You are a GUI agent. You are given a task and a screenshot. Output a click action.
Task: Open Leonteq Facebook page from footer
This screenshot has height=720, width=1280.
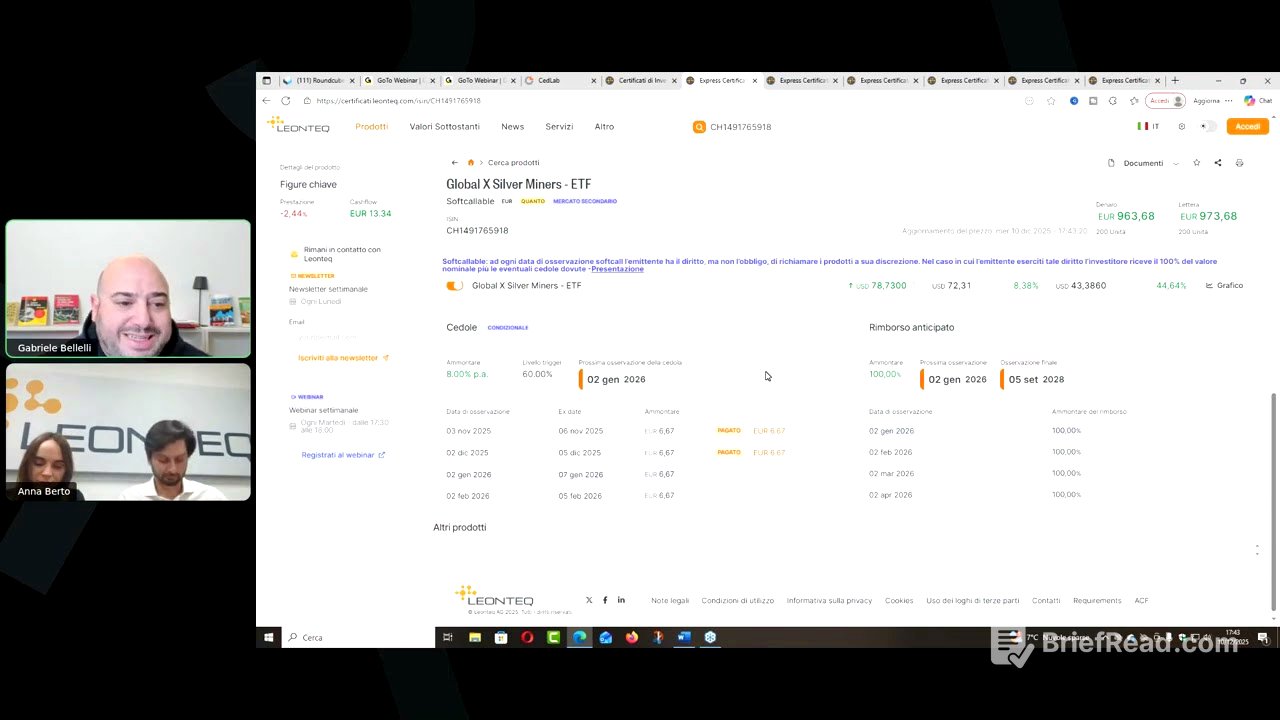[605, 600]
